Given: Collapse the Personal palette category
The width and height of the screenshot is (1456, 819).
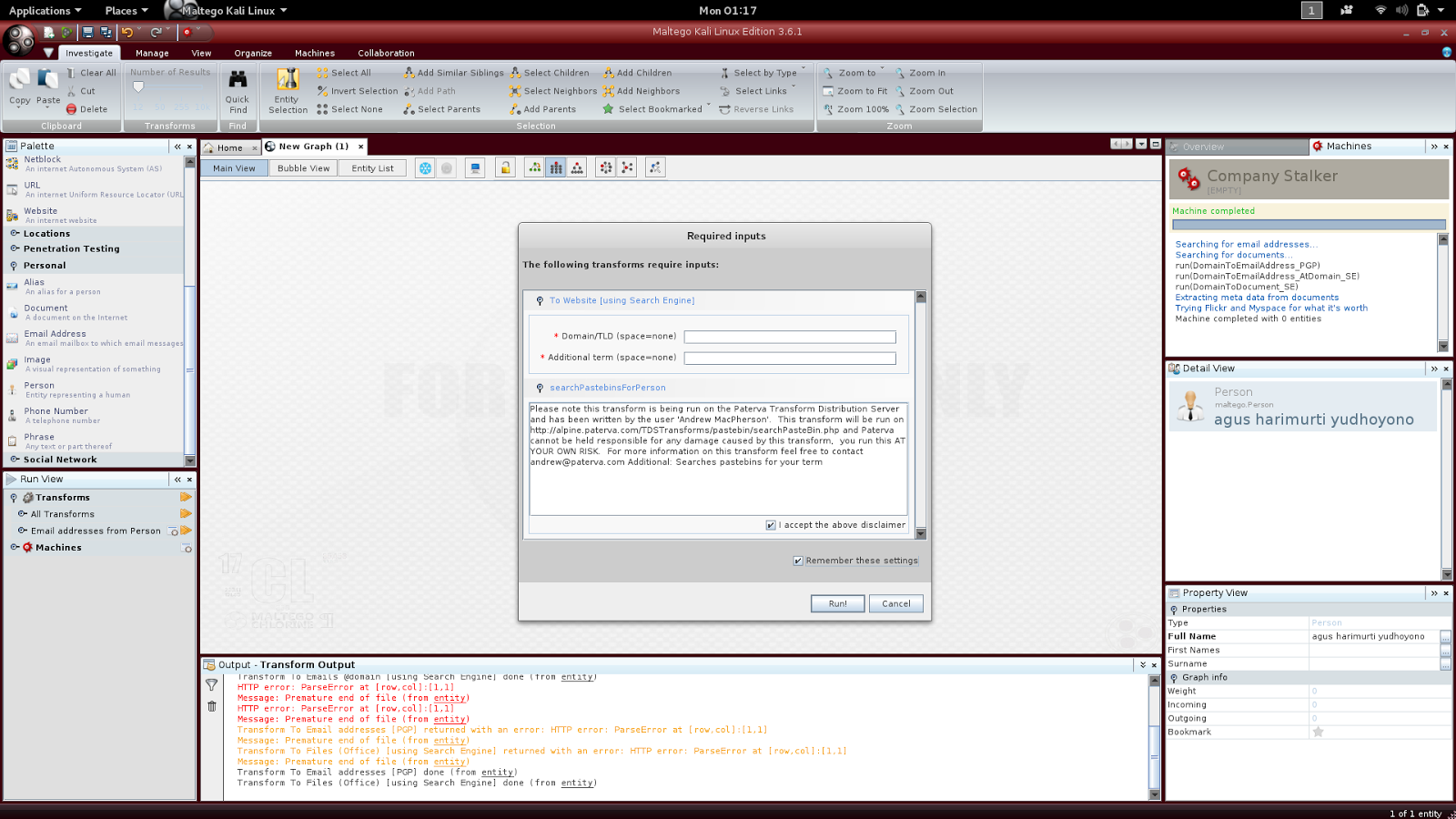Looking at the screenshot, I should pos(14,266).
